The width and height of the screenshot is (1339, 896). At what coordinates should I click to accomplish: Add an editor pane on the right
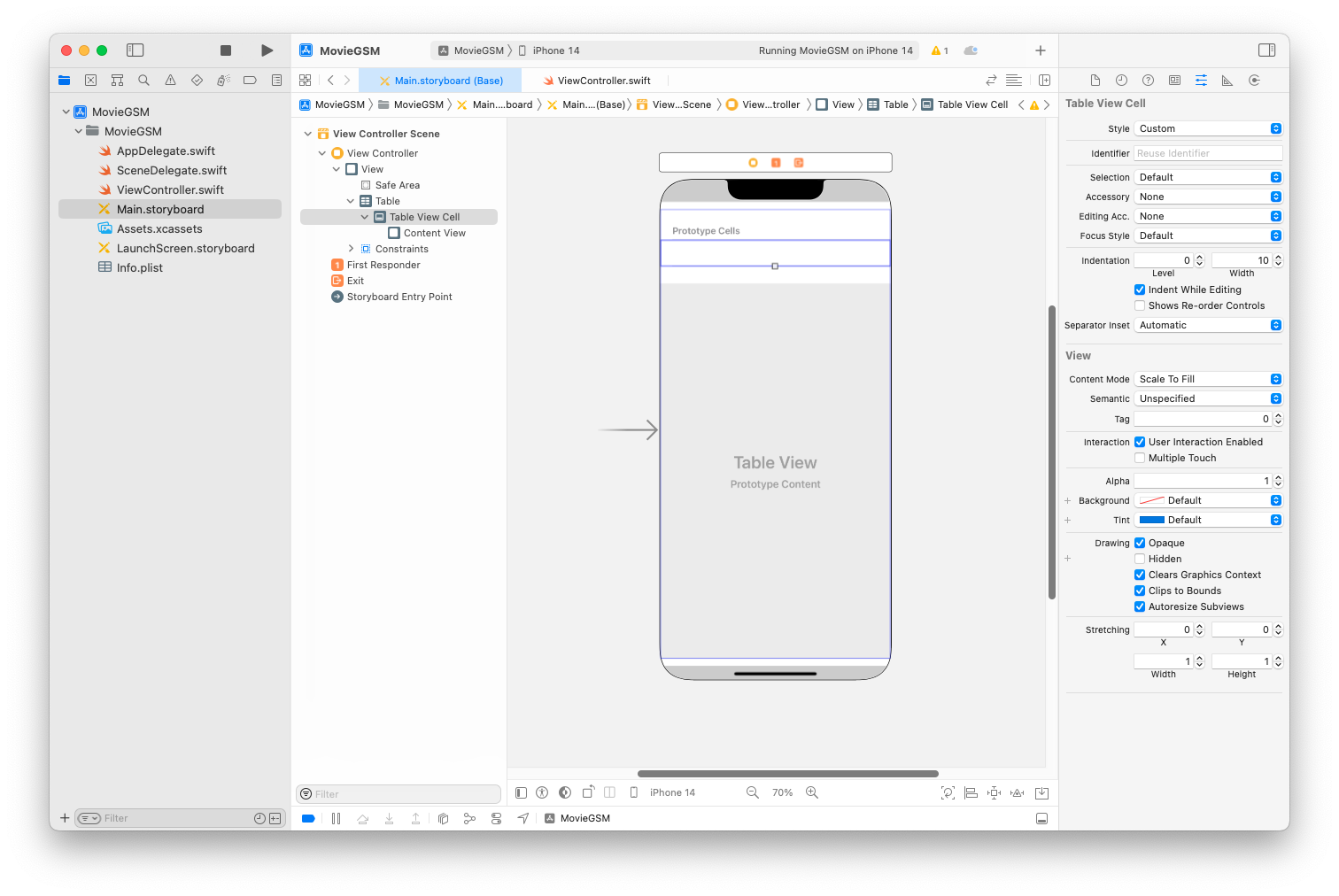pos(1044,81)
